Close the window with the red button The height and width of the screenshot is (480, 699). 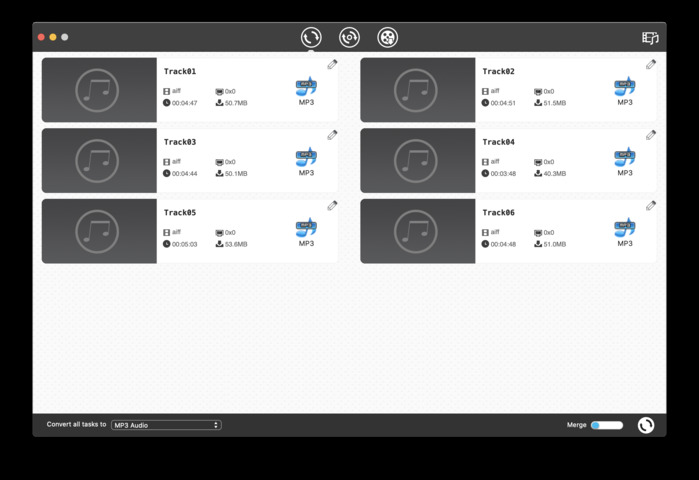click(41, 37)
